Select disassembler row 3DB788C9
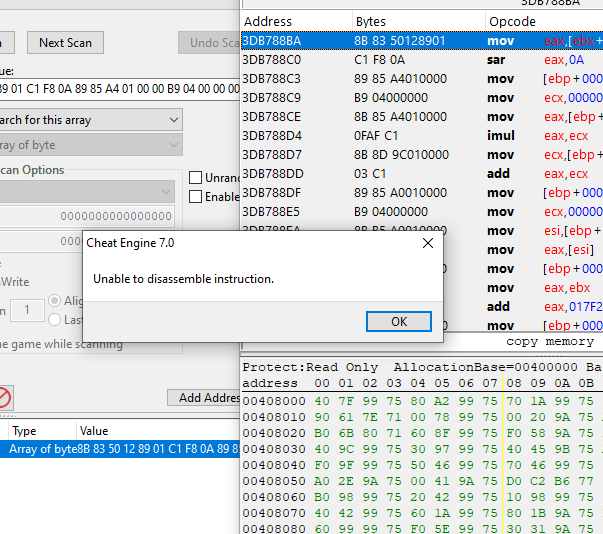The width and height of the screenshot is (603, 534). [422, 98]
